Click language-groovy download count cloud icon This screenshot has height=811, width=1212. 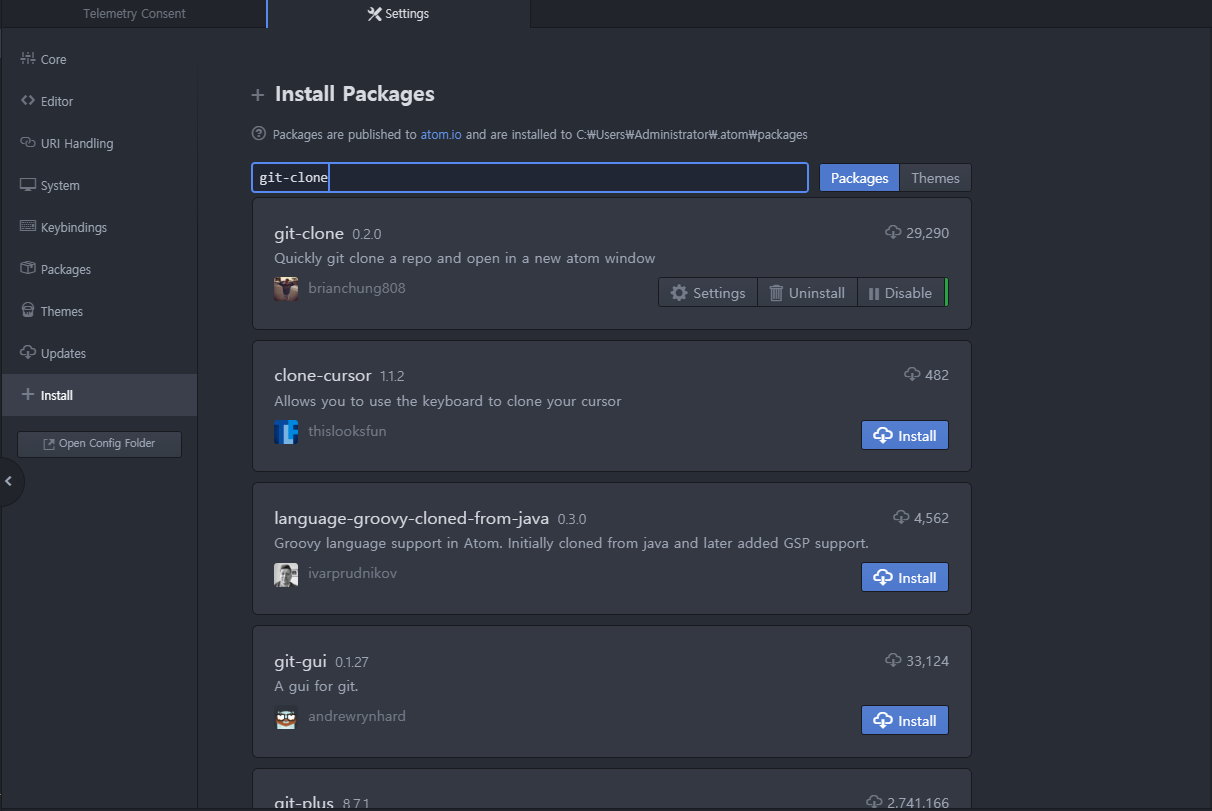click(901, 517)
